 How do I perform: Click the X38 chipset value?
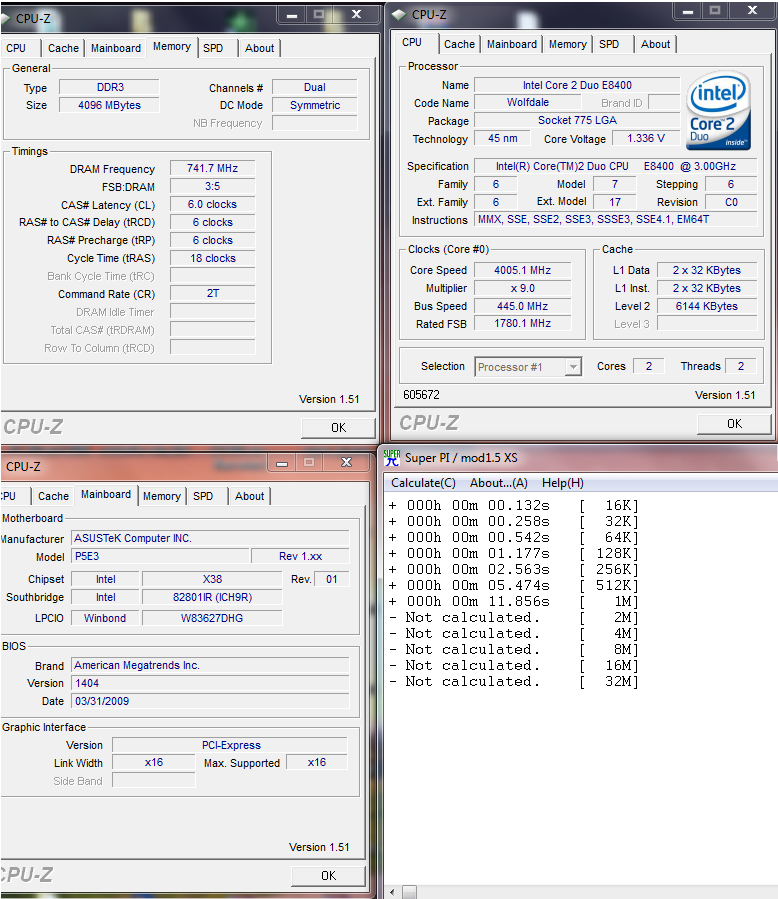212,580
